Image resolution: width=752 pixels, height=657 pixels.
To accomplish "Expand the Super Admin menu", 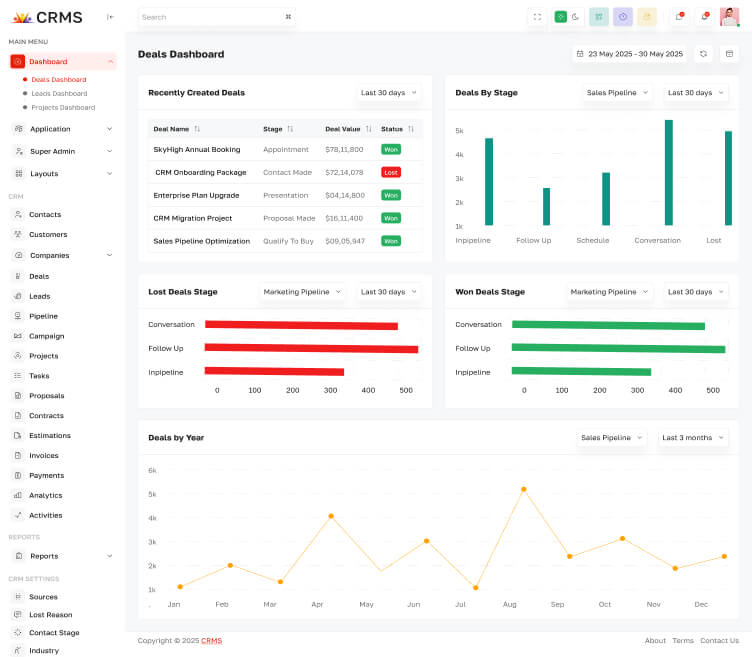I will (x=63, y=151).
